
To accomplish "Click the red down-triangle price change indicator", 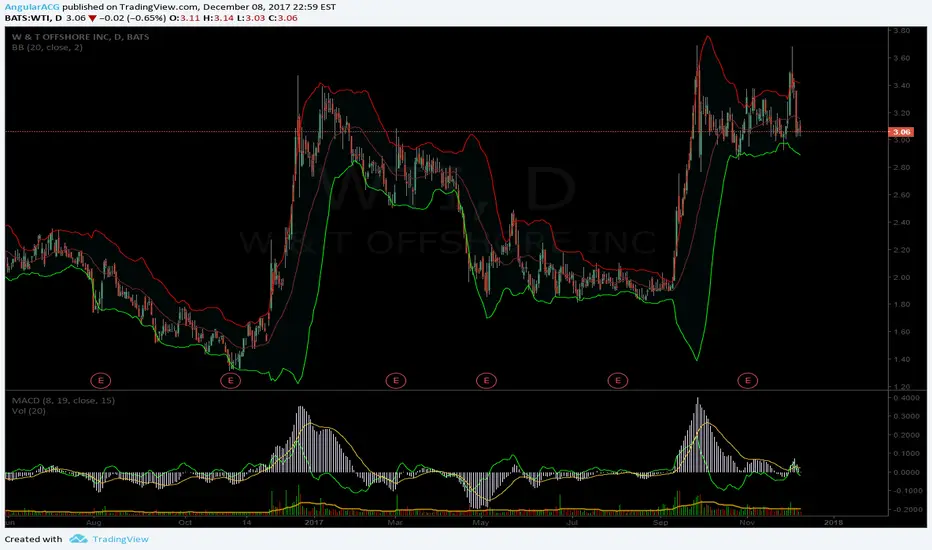I will tap(92, 18).
